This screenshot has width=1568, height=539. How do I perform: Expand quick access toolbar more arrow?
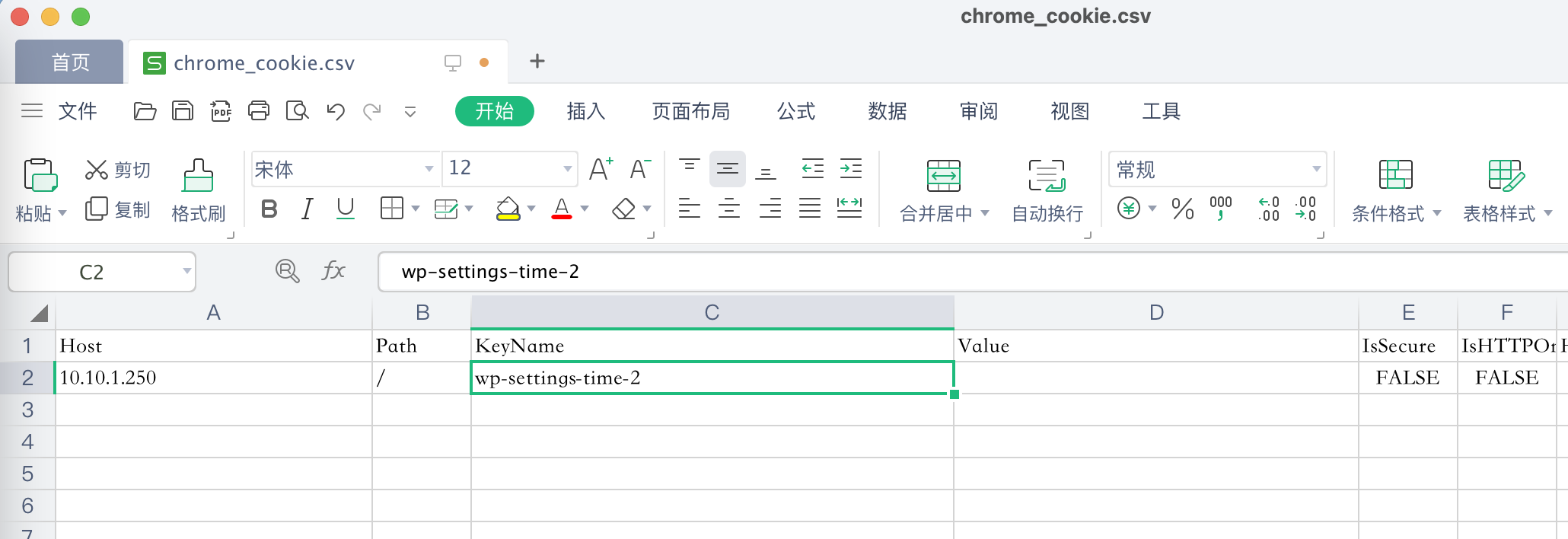(410, 113)
